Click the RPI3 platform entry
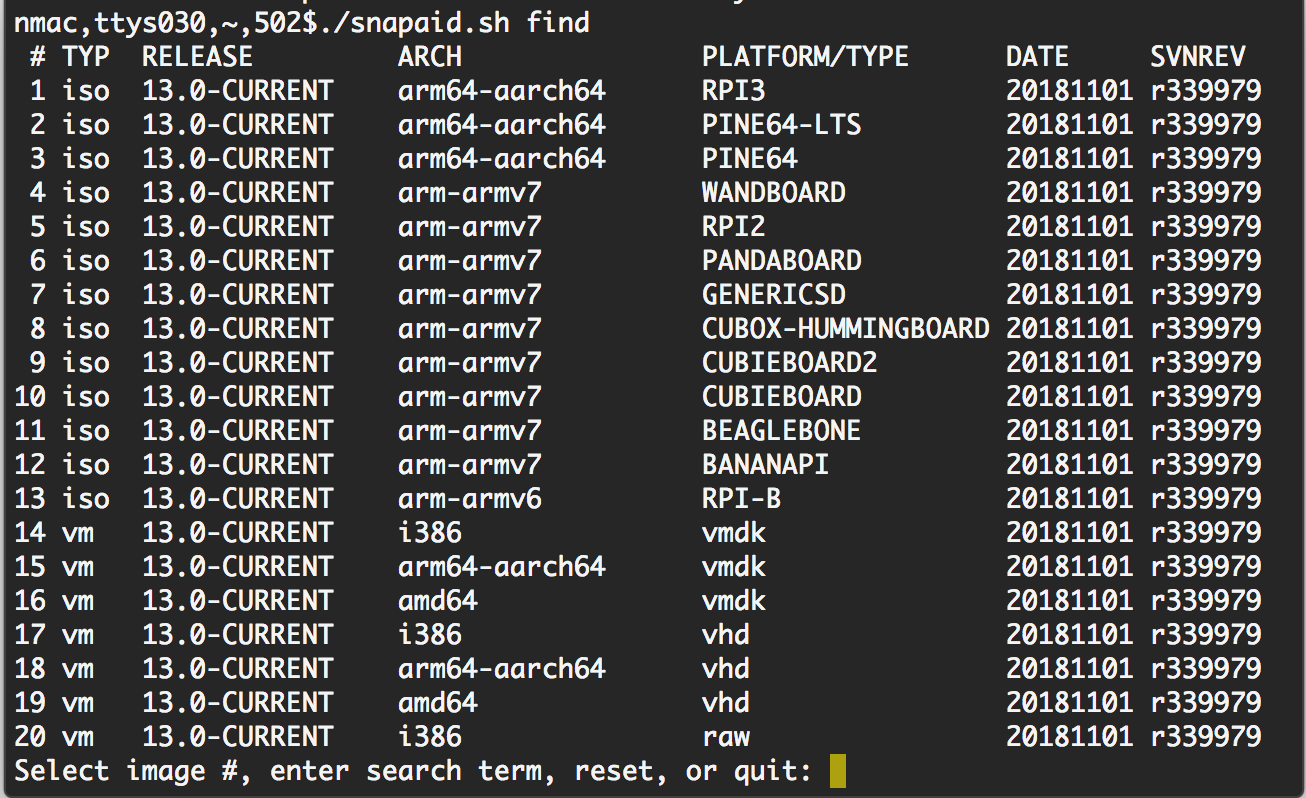The image size is (1306, 798). pos(733,91)
